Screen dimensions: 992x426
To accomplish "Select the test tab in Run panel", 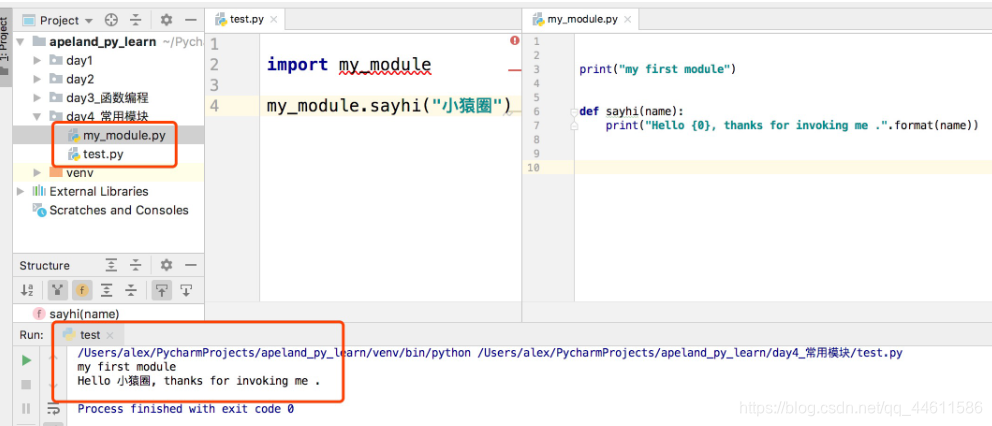I will click(89, 335).
